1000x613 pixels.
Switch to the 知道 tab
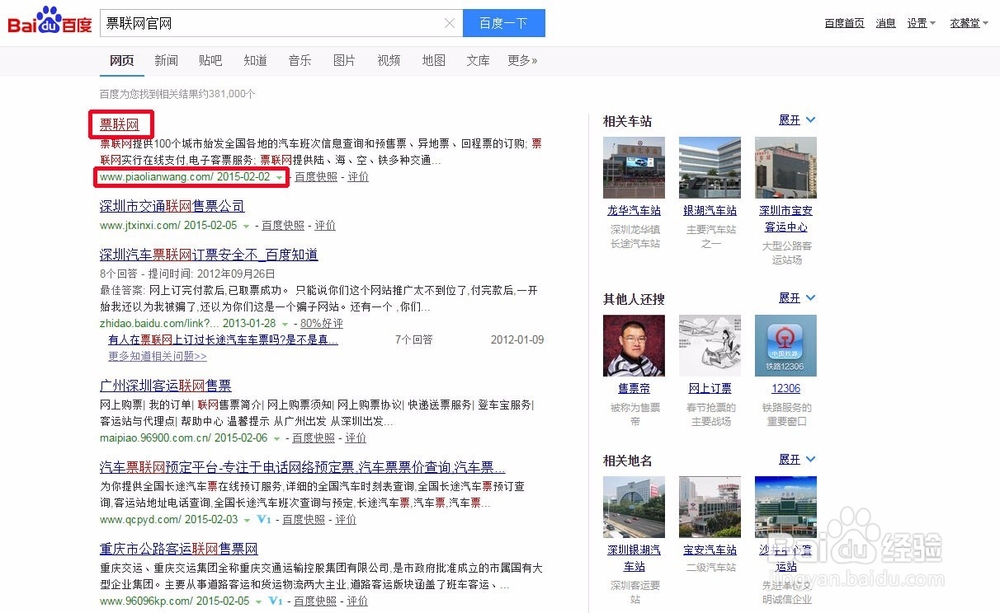pos(255,61)
